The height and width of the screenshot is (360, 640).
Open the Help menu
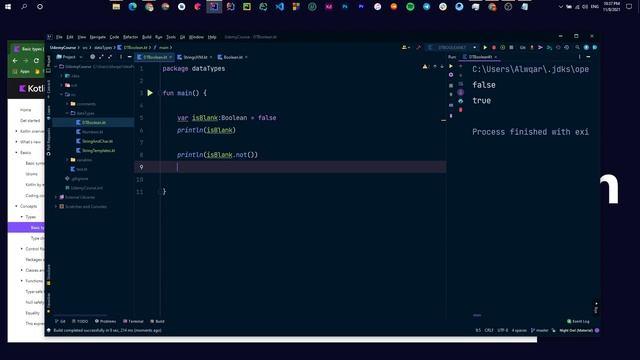coord(212,37)
